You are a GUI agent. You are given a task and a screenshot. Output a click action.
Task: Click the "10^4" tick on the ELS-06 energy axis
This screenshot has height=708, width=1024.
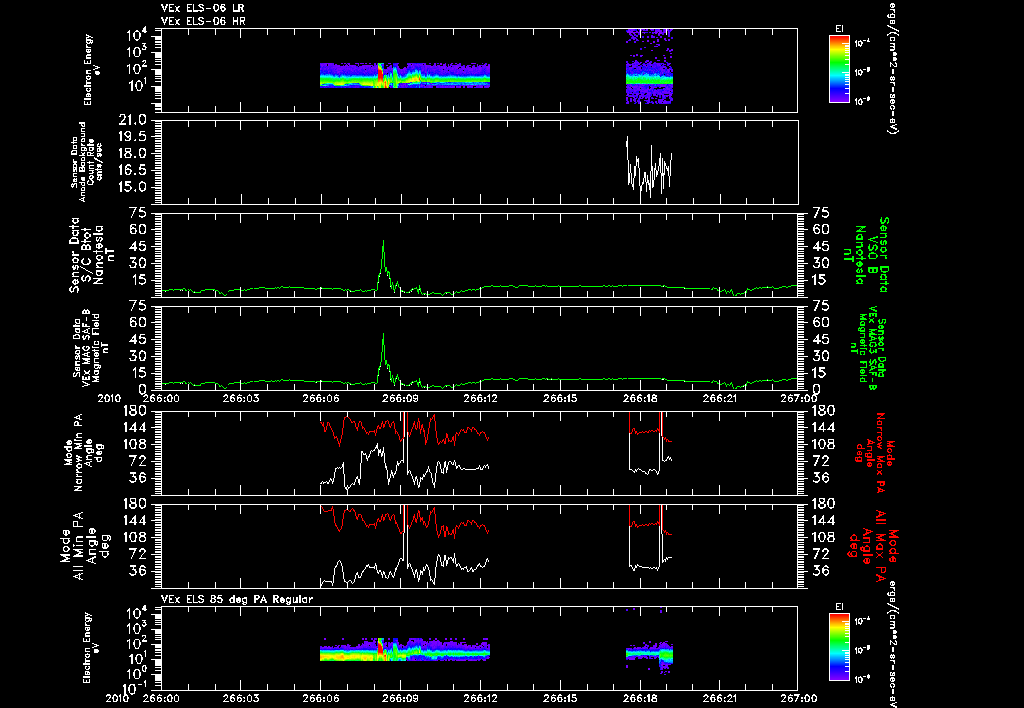click(136, 35)
